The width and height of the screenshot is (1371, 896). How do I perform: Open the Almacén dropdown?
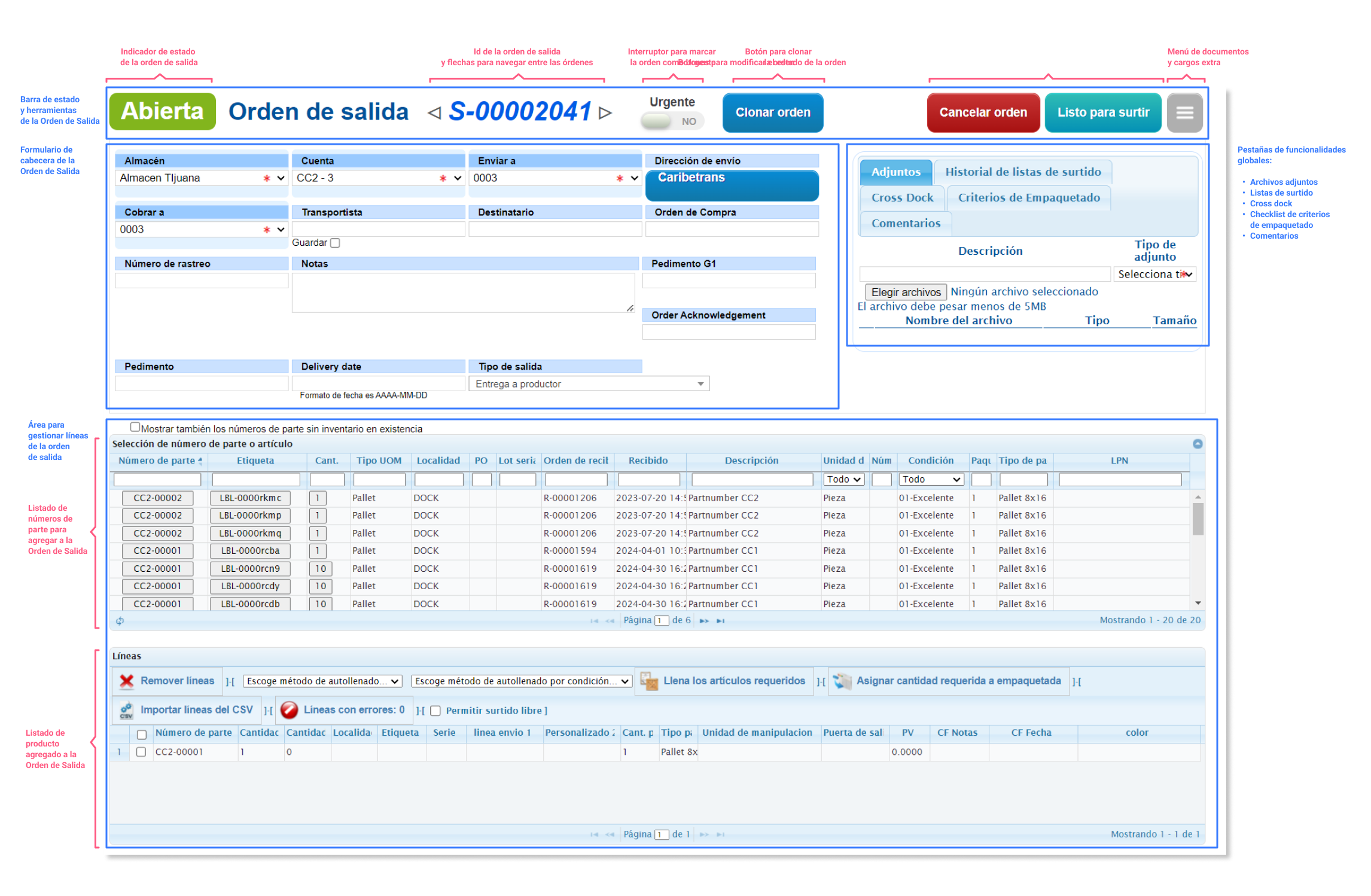(x=201, y=178)
